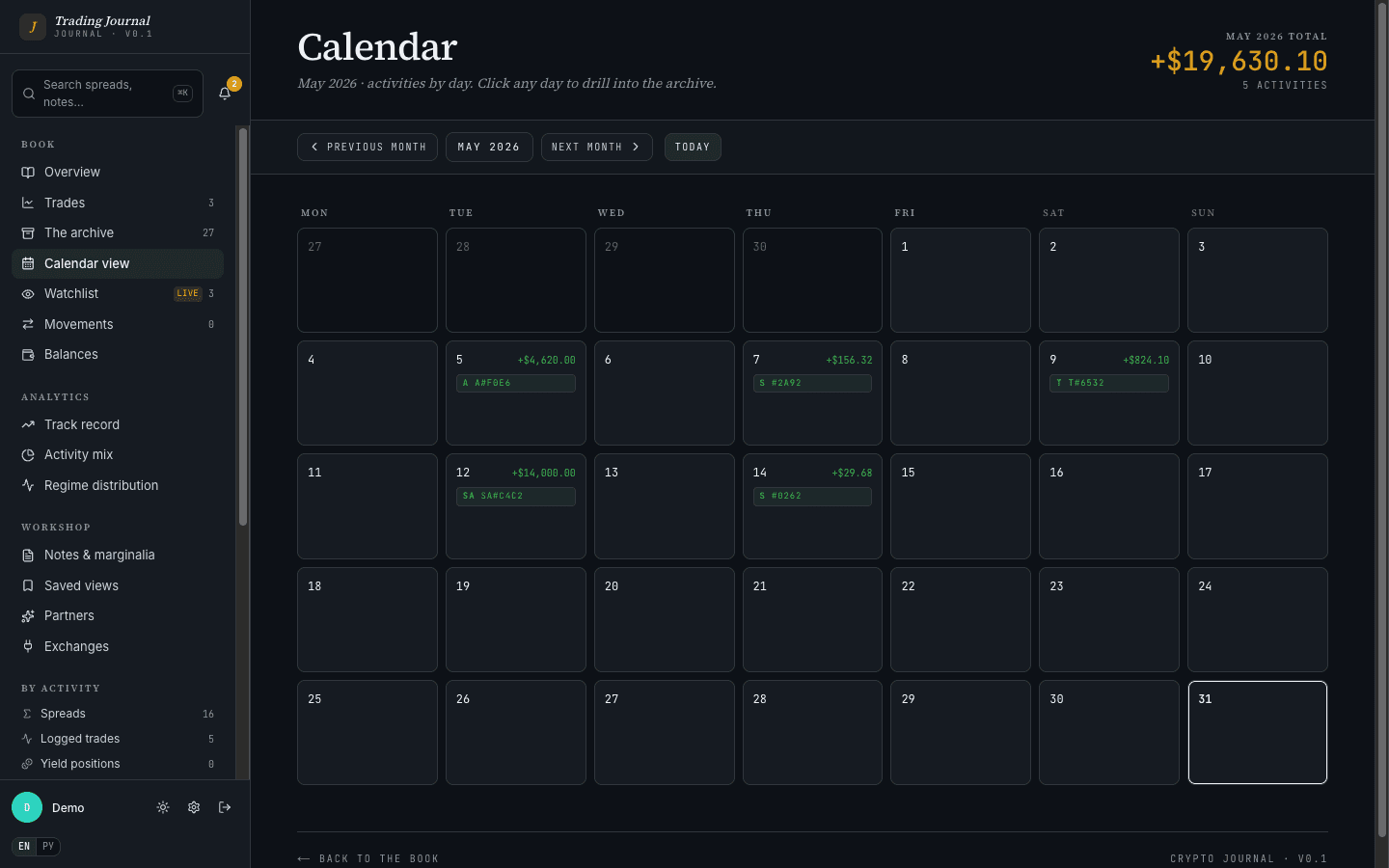Open activity A#F0E6 on May 5

point(516,383)
